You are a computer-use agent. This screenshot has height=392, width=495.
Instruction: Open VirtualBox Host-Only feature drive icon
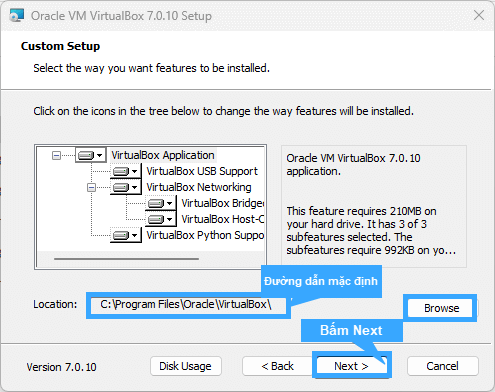[161, 219]
